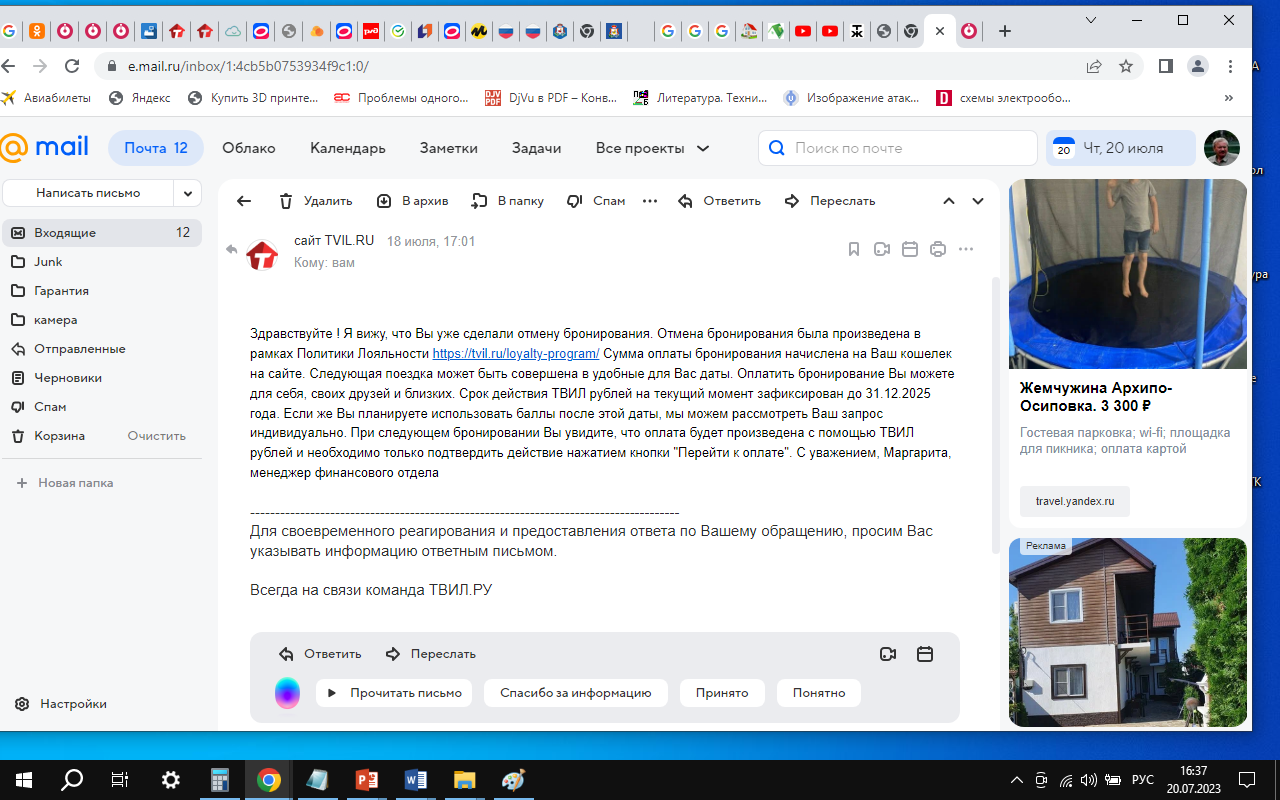This screenshot has height=800, width=1280.
Task: Open a new browser tab with plus
Action: click(1005, 31)
